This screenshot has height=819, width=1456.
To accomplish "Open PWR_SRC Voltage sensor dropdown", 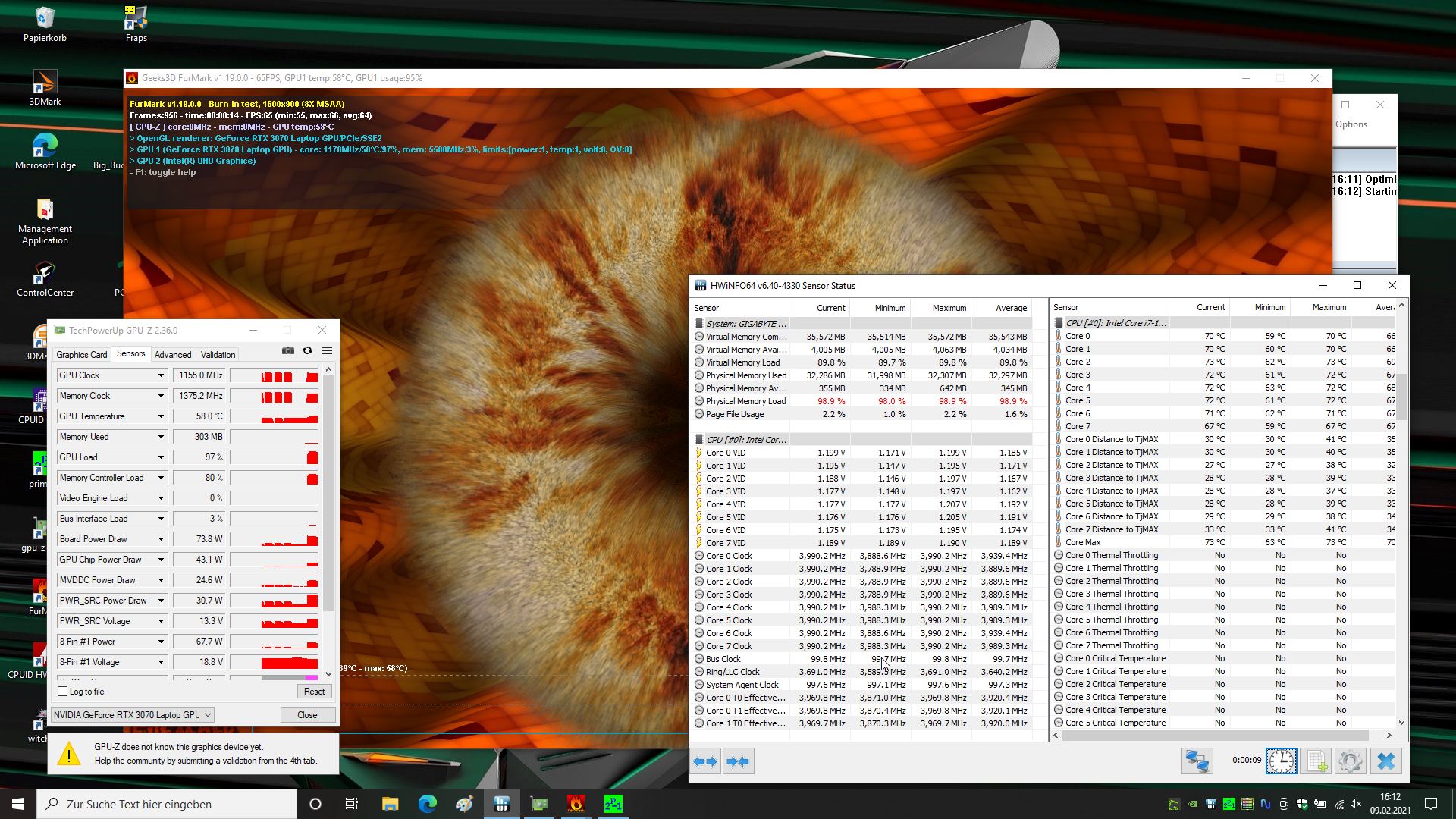I will (161, 621).
